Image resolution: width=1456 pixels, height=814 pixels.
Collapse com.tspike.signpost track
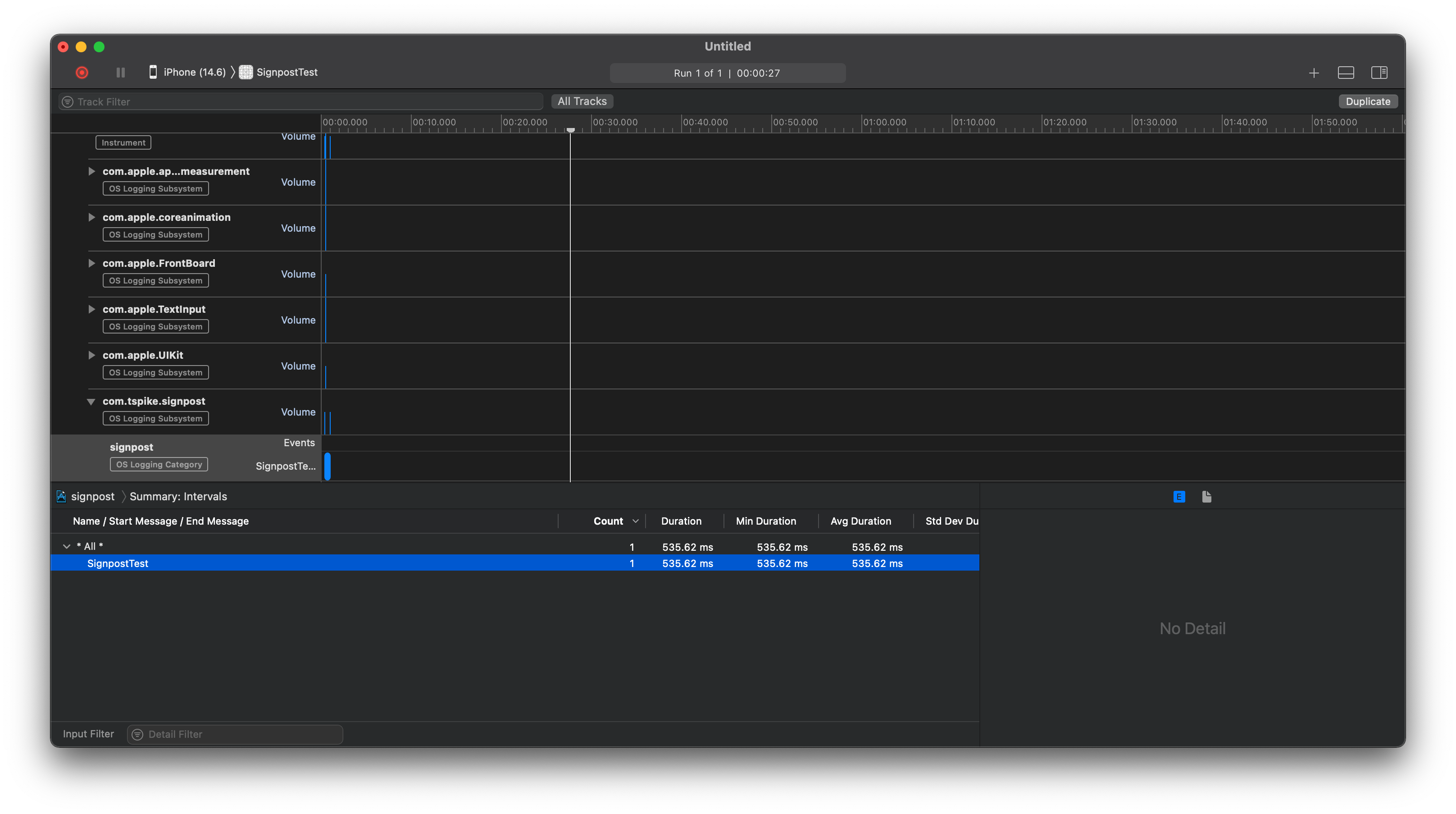91,402
